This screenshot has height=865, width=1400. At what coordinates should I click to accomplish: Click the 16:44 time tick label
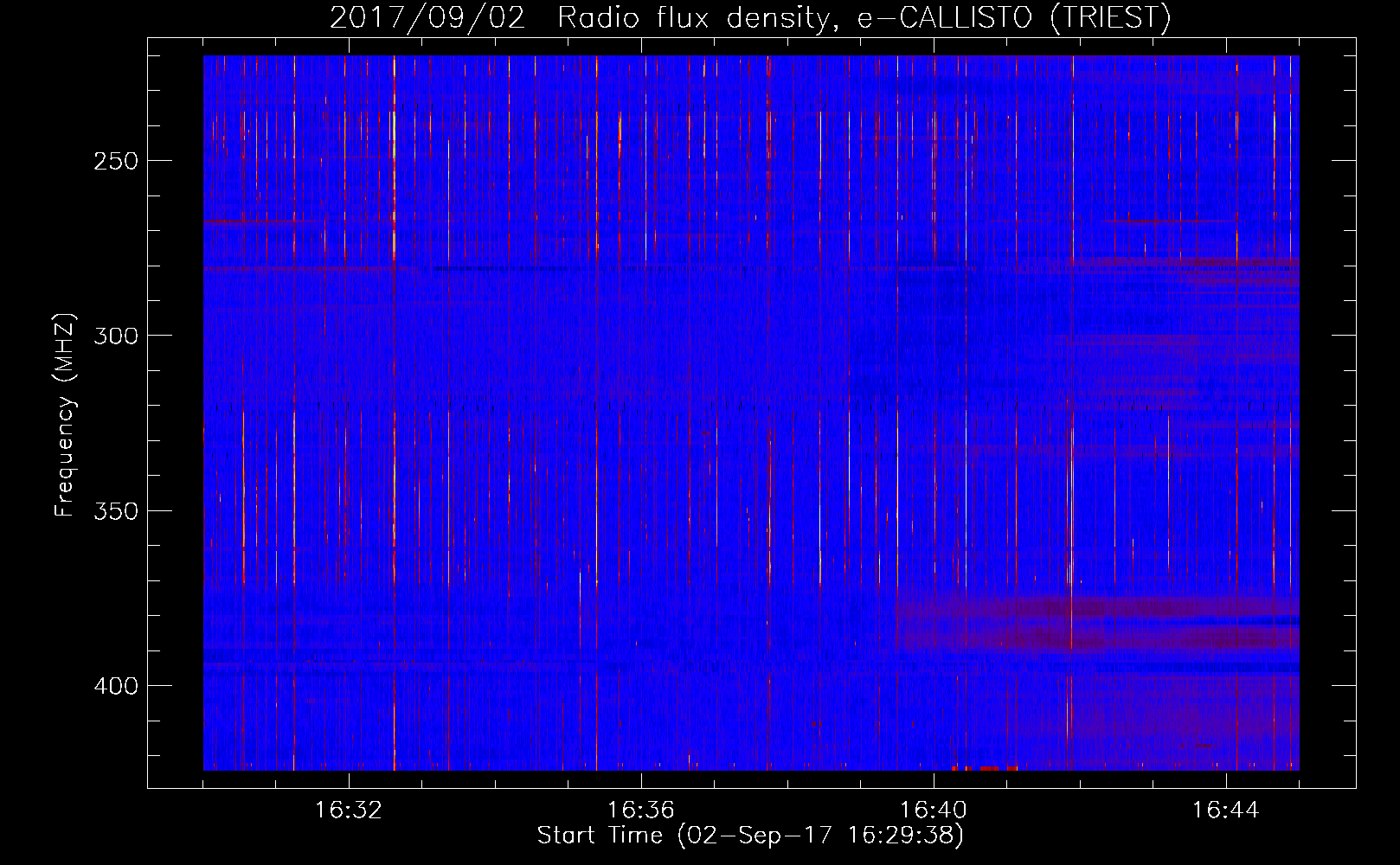pyautogui.click(x=1226, y=811)
